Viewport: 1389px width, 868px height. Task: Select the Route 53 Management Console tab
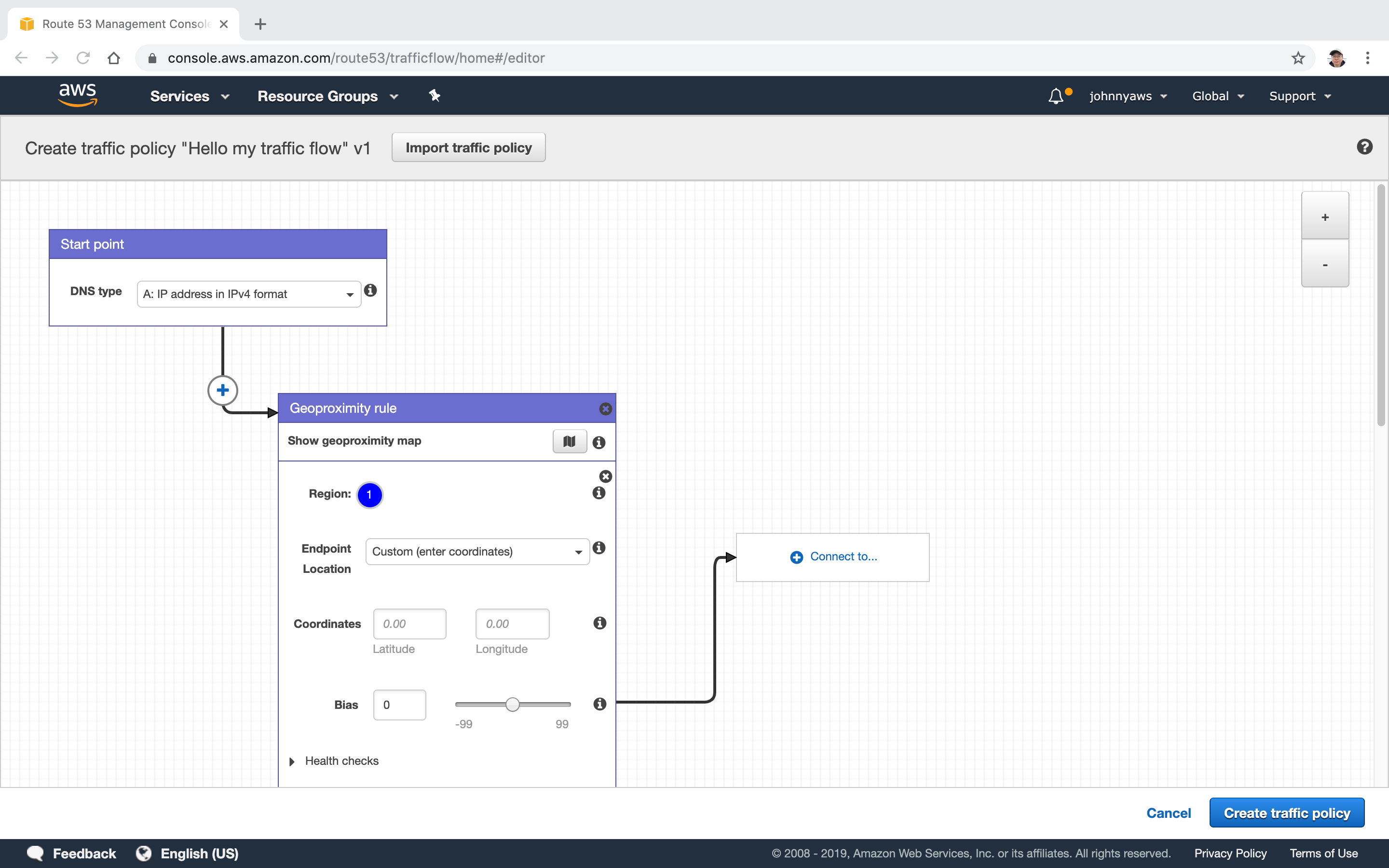pos(123,24)
